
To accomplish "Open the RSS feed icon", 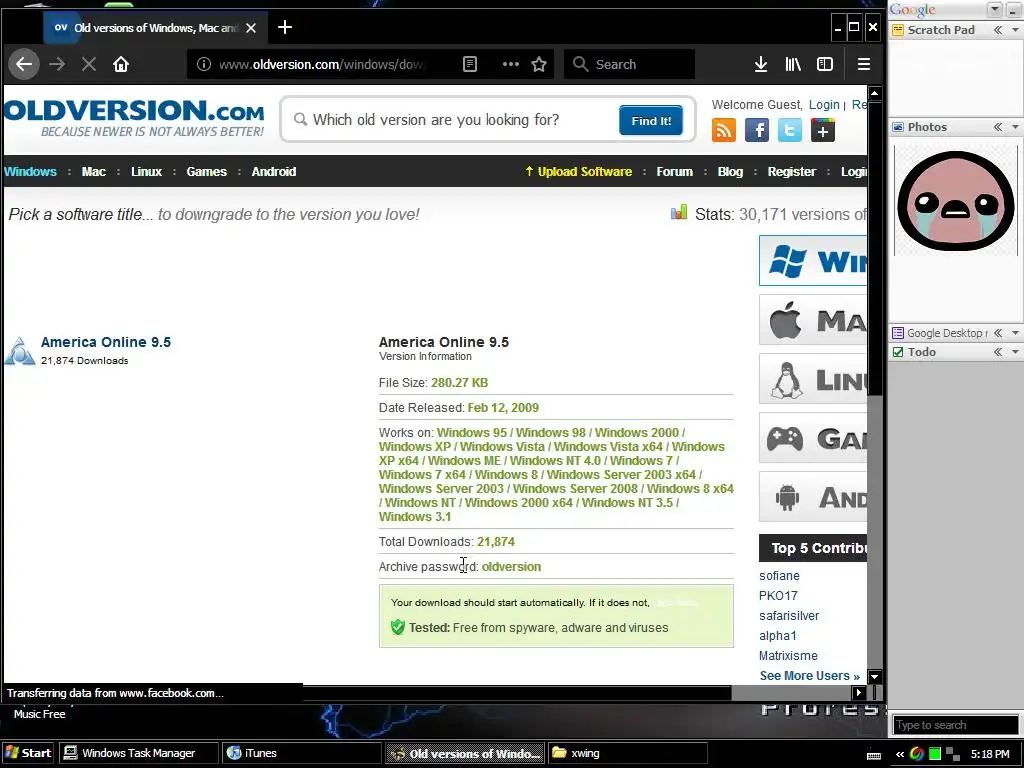I will (x=724, y=130).
